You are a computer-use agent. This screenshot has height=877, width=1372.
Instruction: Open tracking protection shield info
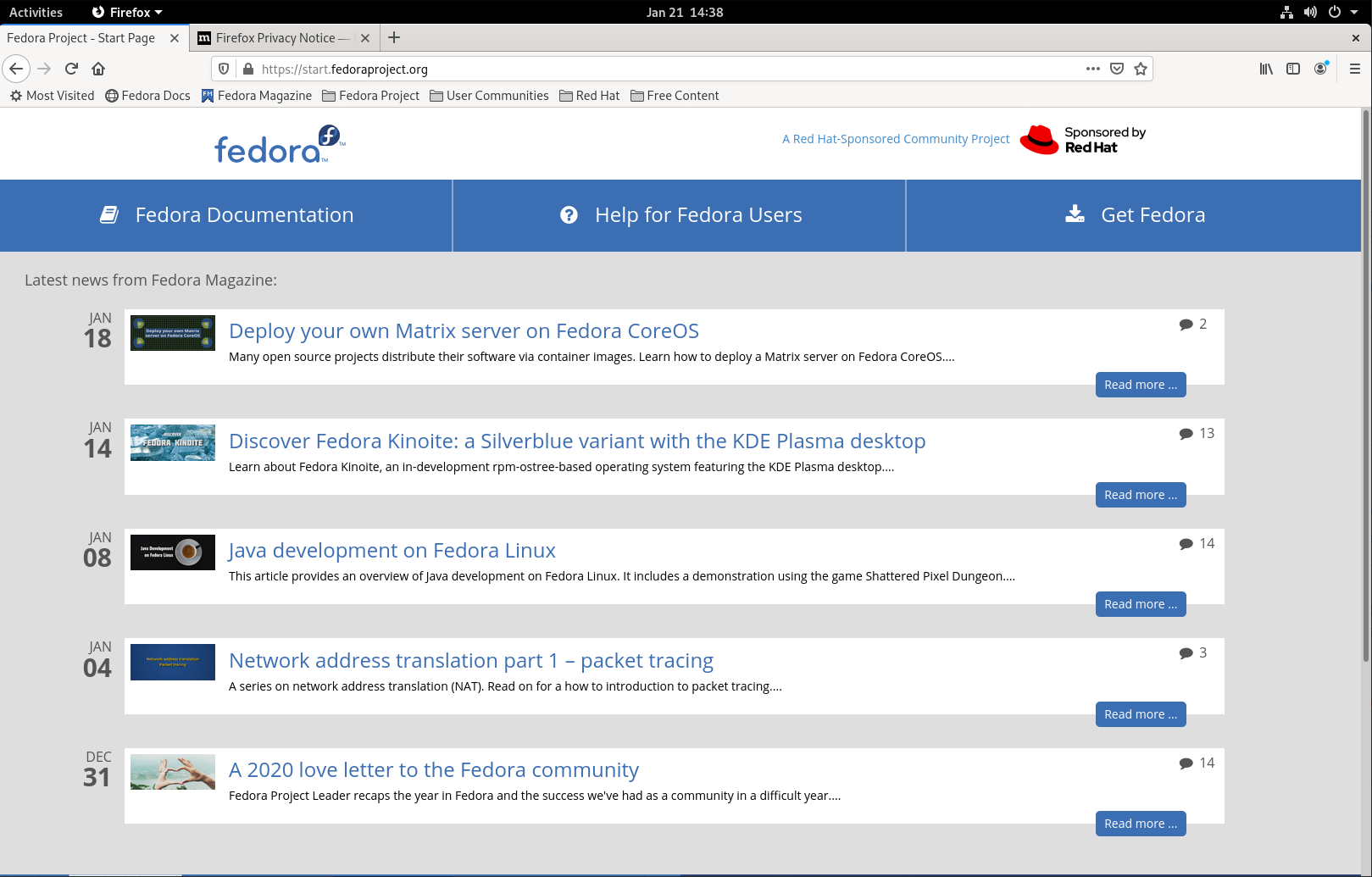click(x=224, y=69)
